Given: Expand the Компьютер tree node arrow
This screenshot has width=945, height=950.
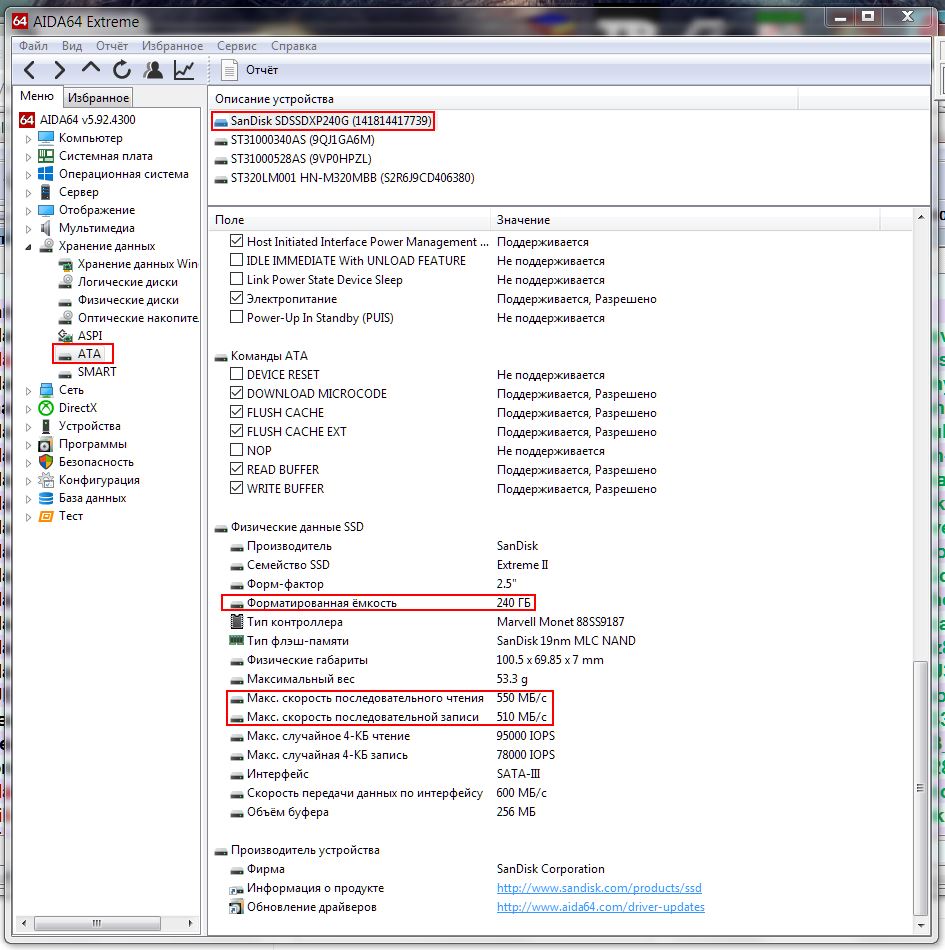Looking at the screenshot, I should (x=28, y=139).
